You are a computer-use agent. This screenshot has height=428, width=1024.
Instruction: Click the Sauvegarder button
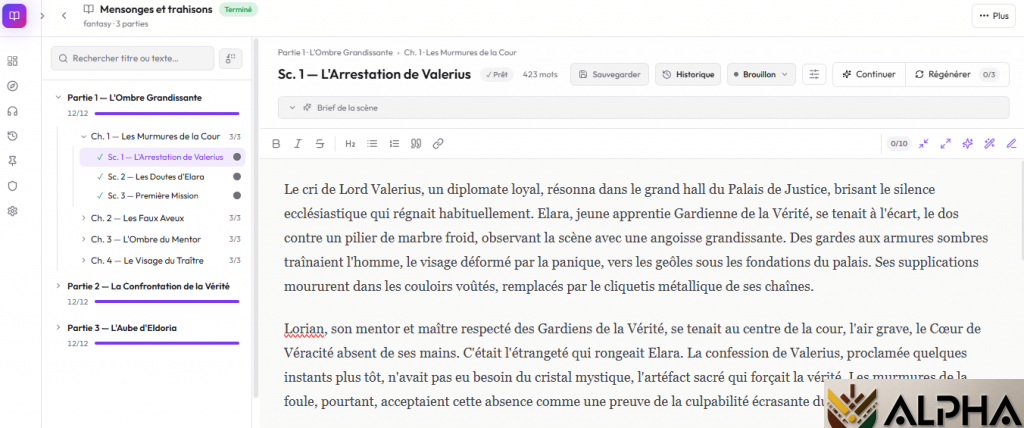(609, 74)
